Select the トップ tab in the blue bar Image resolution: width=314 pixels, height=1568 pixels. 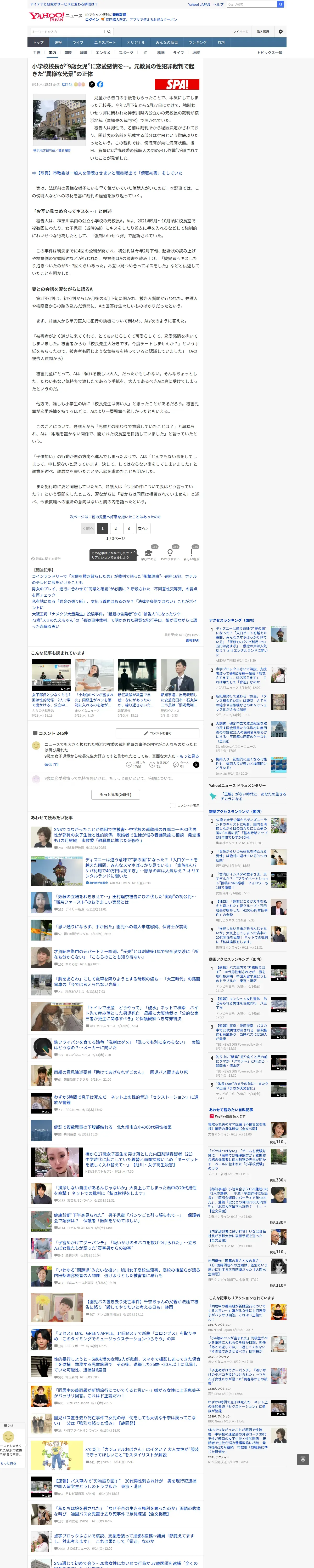pos(38,43)
